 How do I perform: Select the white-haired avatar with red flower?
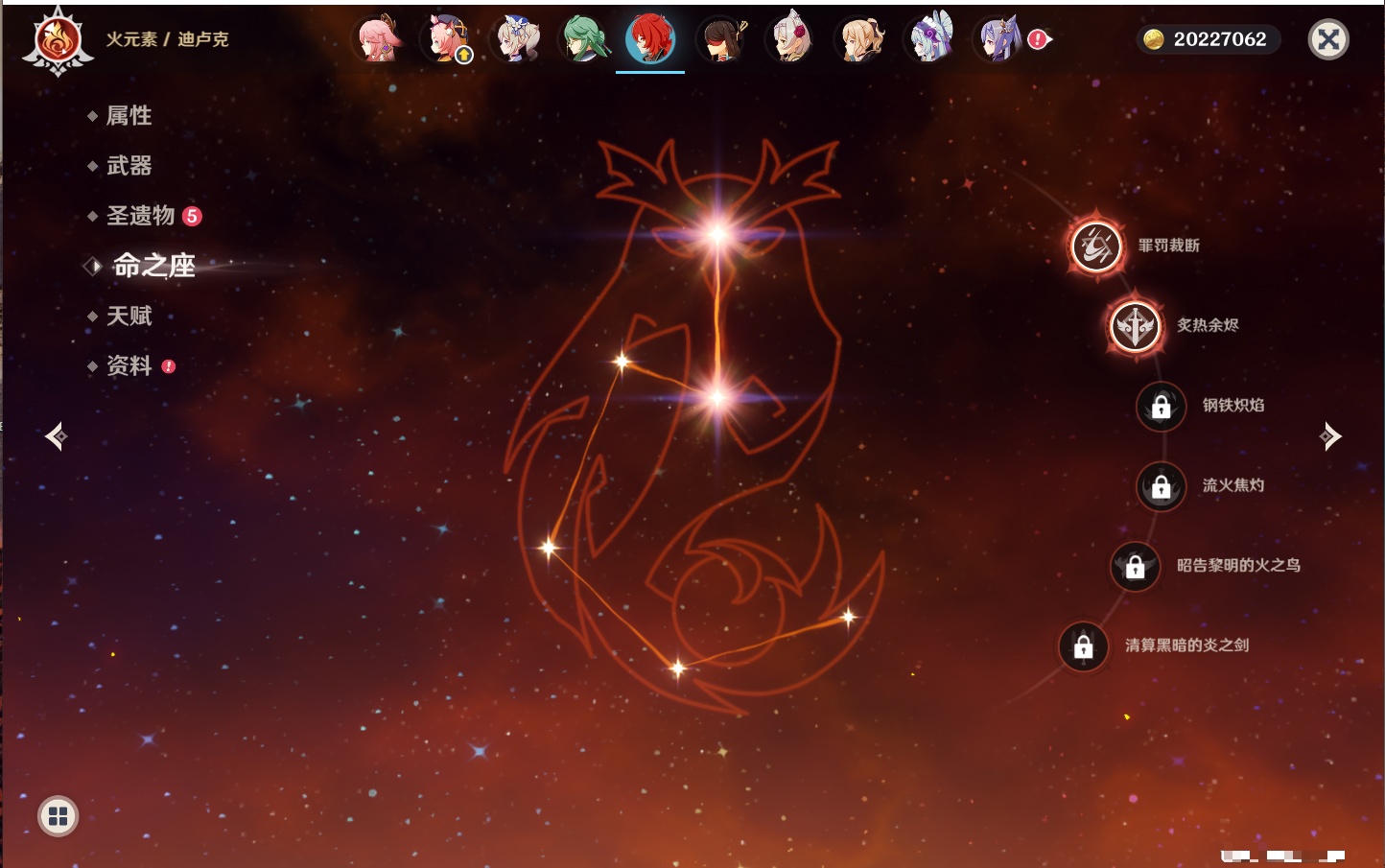coord(793,39)
